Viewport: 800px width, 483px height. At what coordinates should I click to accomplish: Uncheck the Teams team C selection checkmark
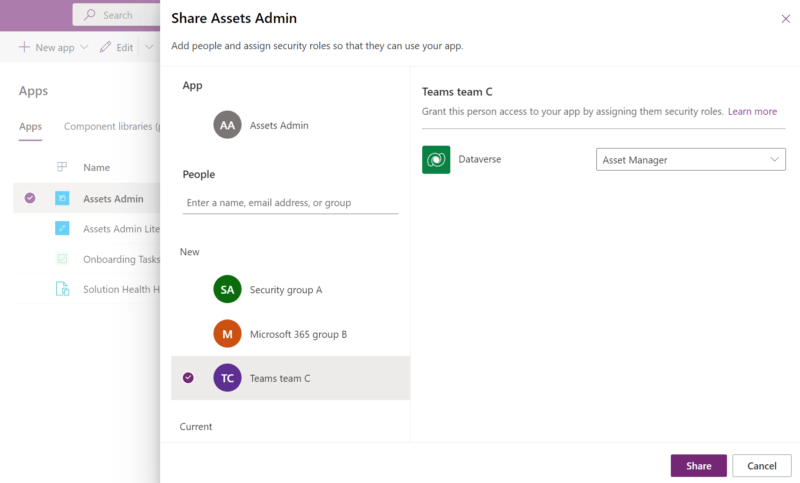pos(188,377)
